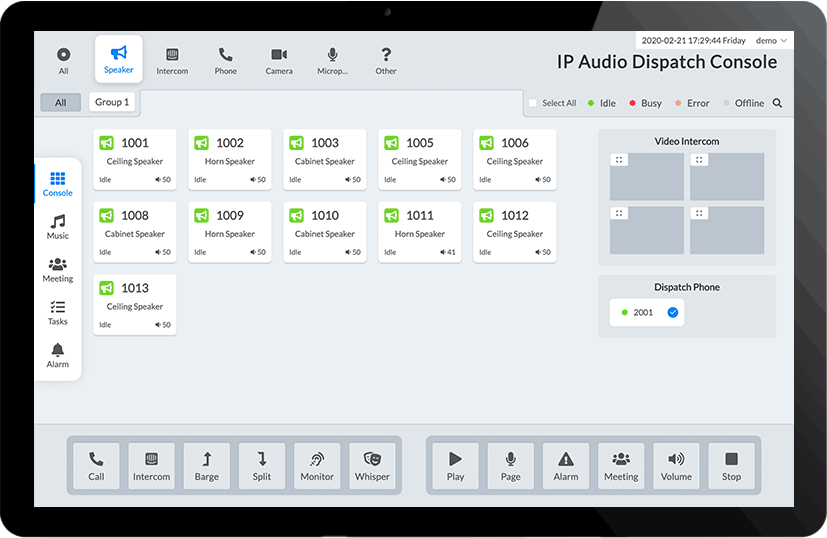The height and width of the screenshot is (538, 827).
Task: Expand the bottom-right video intercom pane
Action: tap(699, 213)
